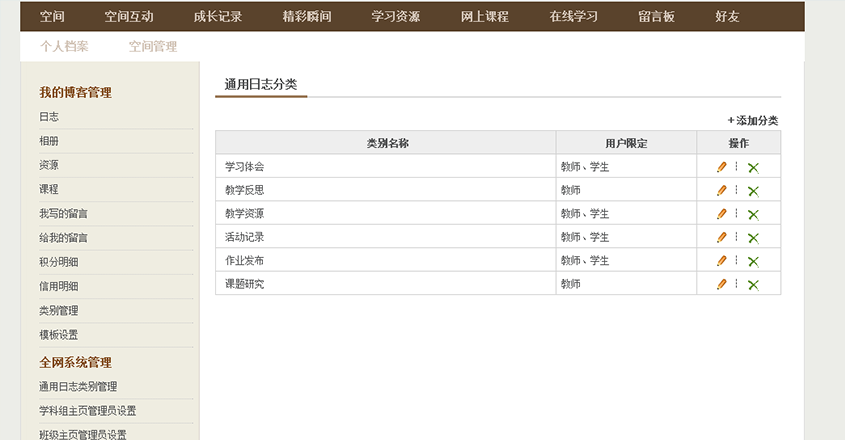Click the 我的博客管理 section heading
This screenshot has height=440, width=845.
click(x=75, y=92)
